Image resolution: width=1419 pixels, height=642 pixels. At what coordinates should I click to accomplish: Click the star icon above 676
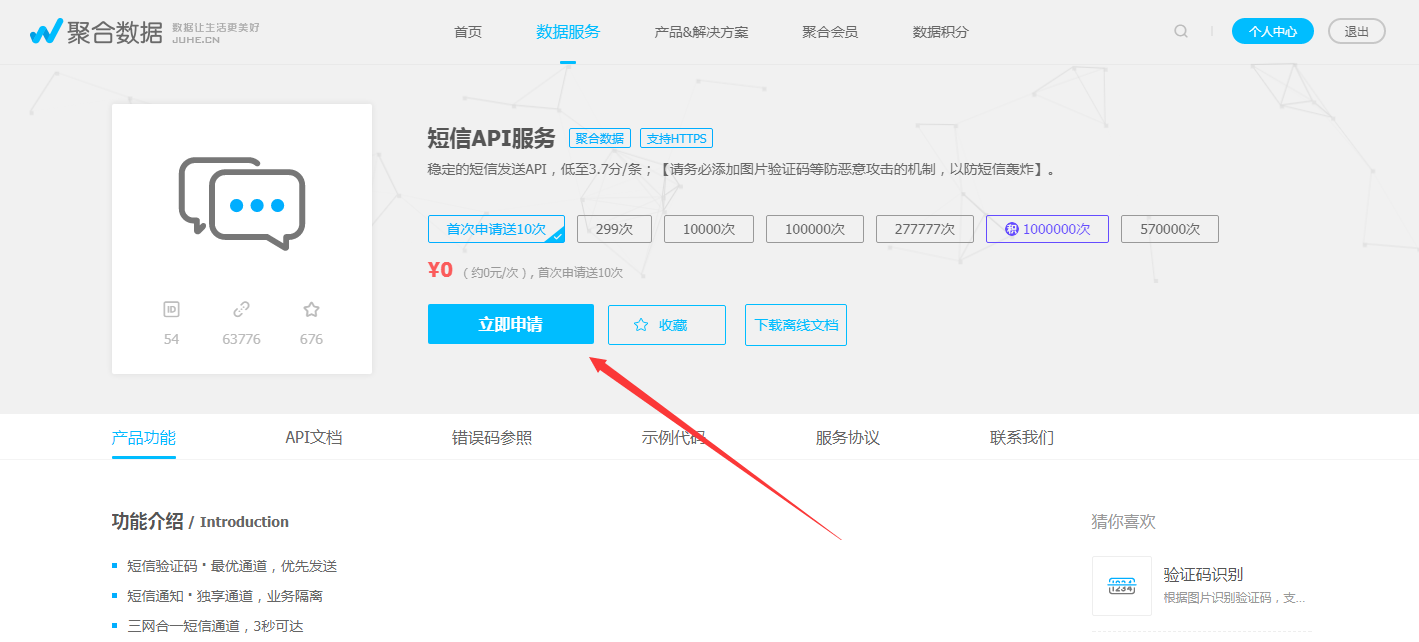[x=311, y=310]
